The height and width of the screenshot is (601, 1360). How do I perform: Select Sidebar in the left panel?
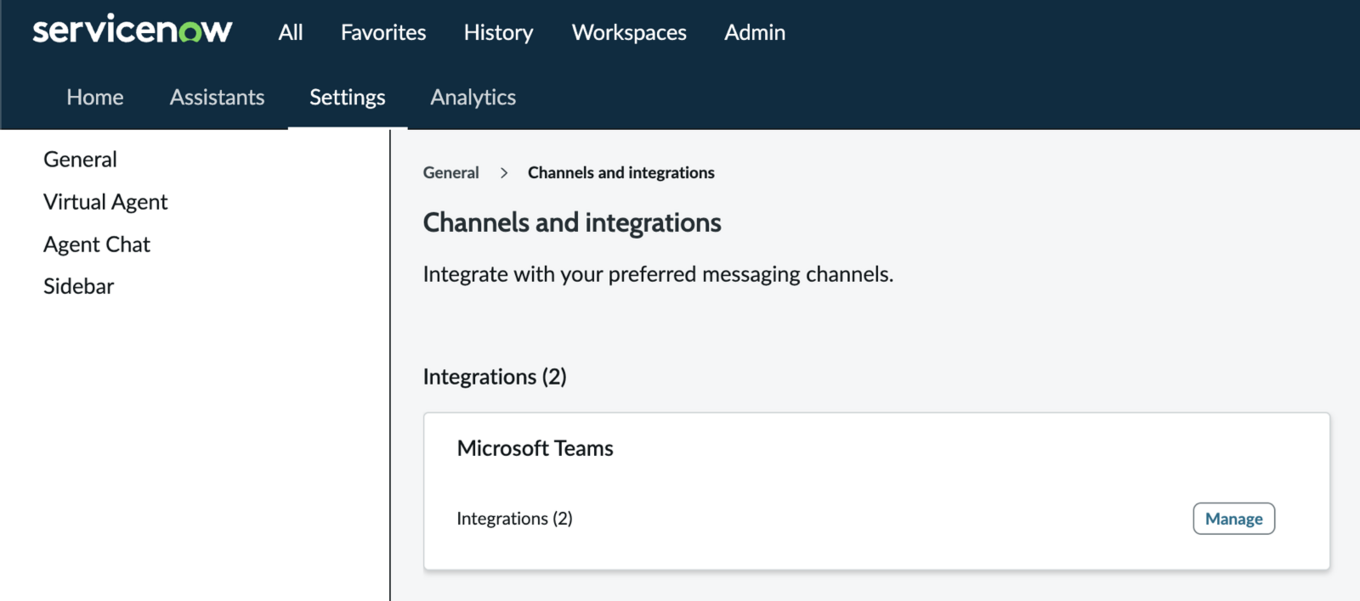[x=79, y=286]
